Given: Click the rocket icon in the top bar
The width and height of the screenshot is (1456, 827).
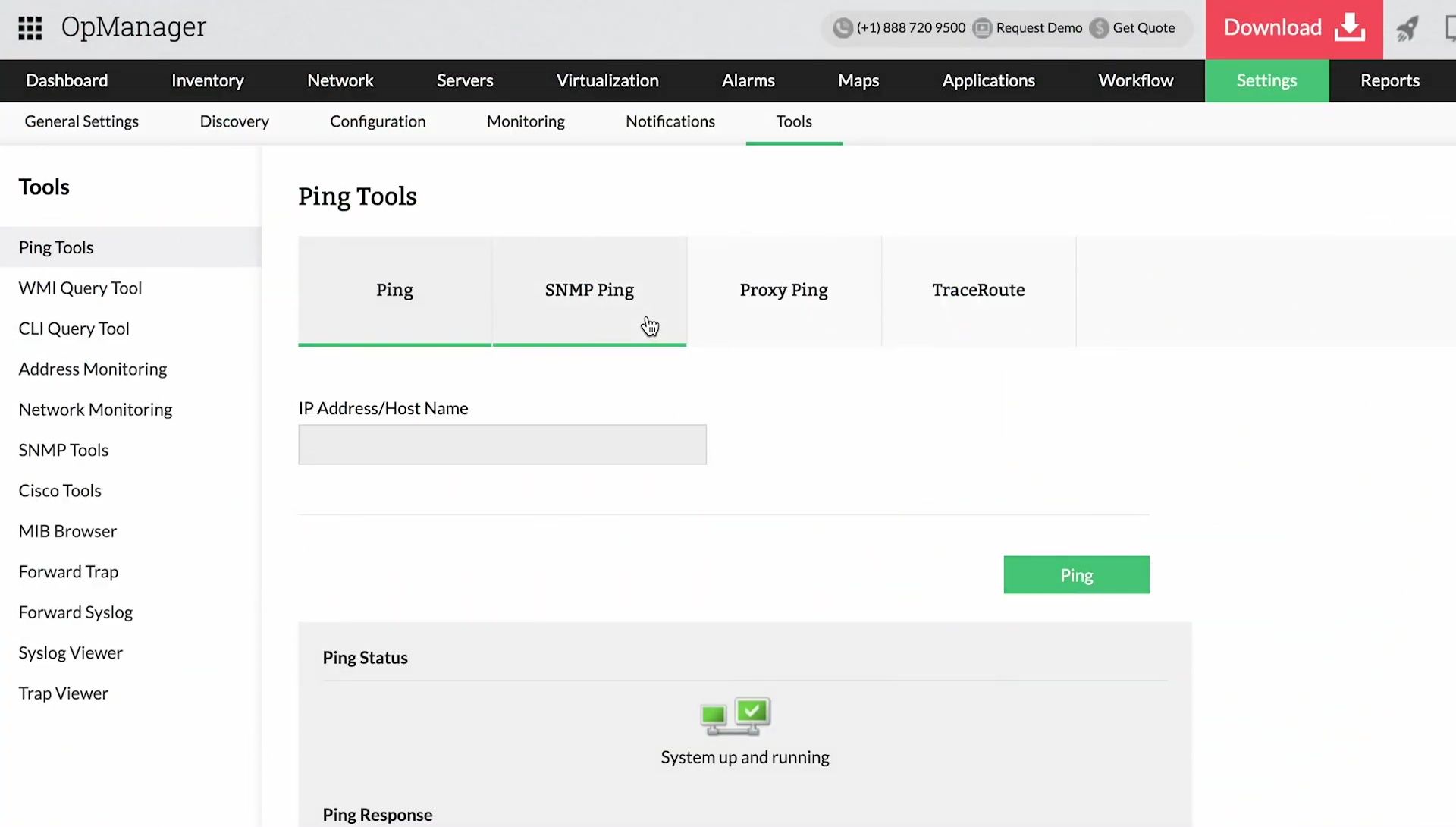Looking at the screenshot, I should click(1407, 29).
